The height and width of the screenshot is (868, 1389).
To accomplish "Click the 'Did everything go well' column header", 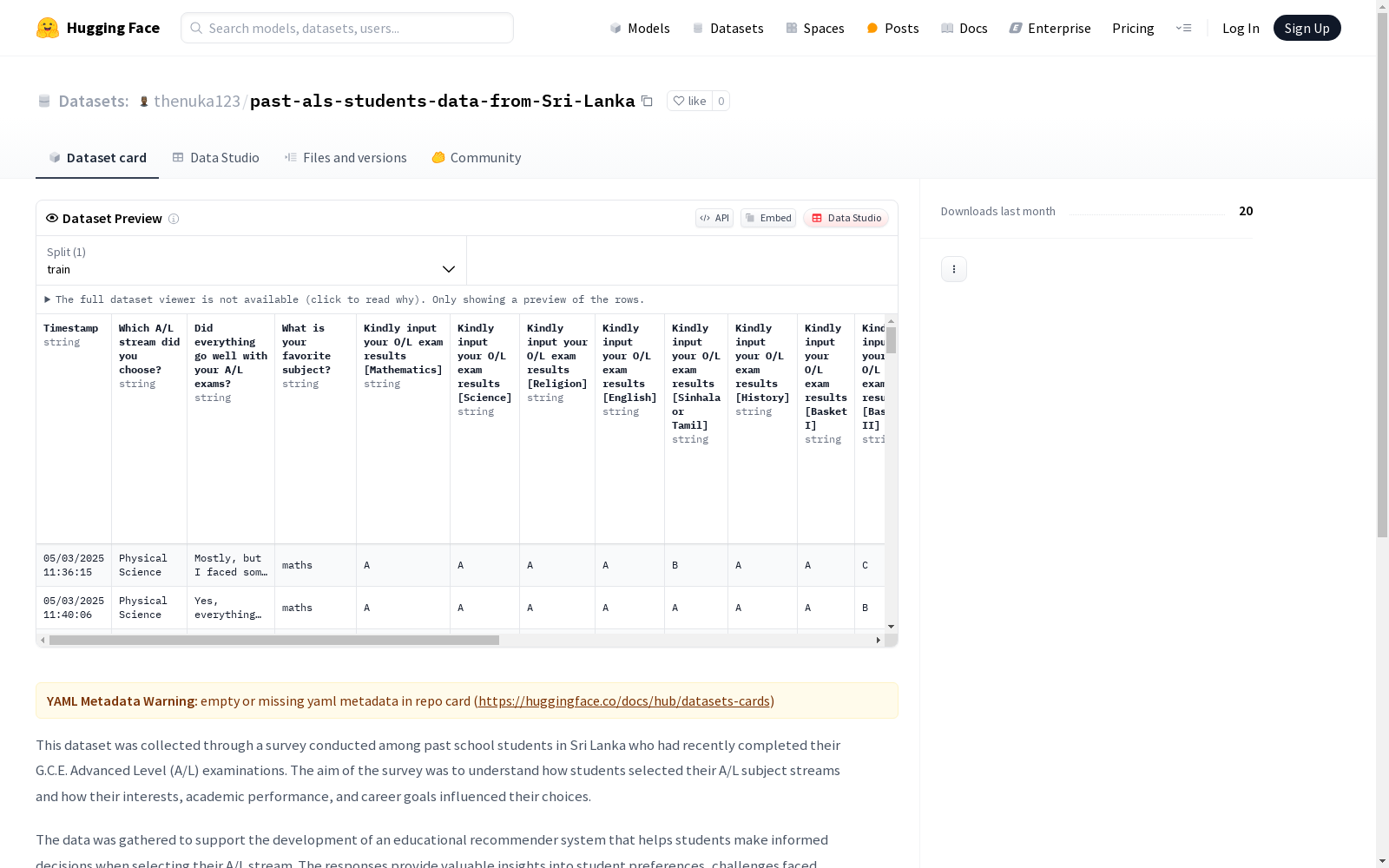I will click(x=231, y=429).
